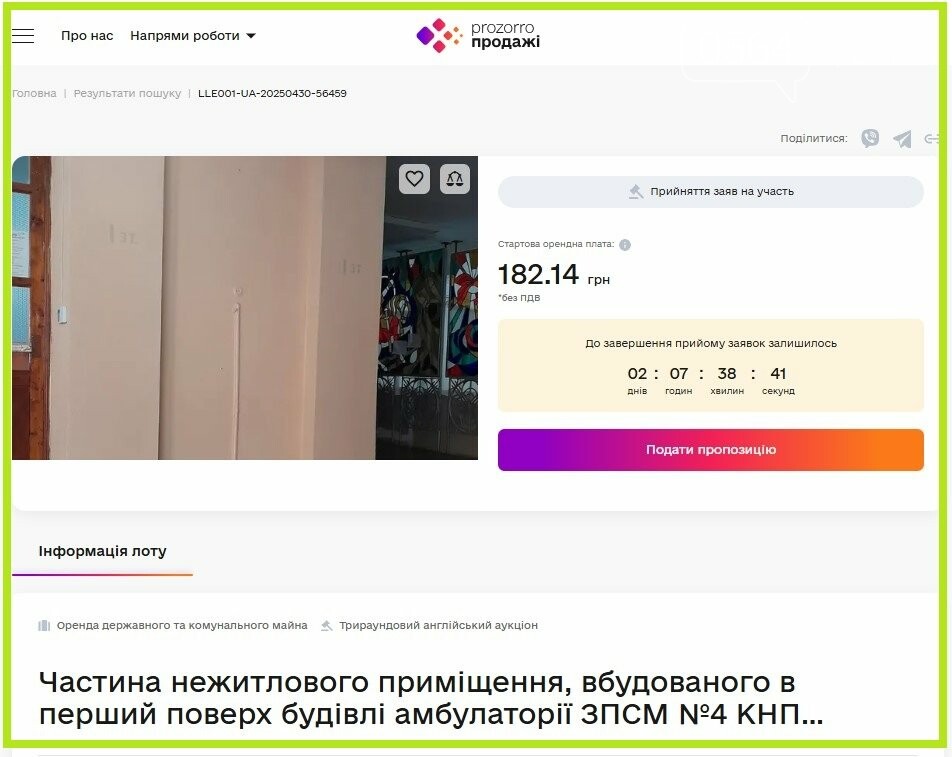Open the hamburger menu
The height and width of the screenshot is (757, 952).
point(23,36)
